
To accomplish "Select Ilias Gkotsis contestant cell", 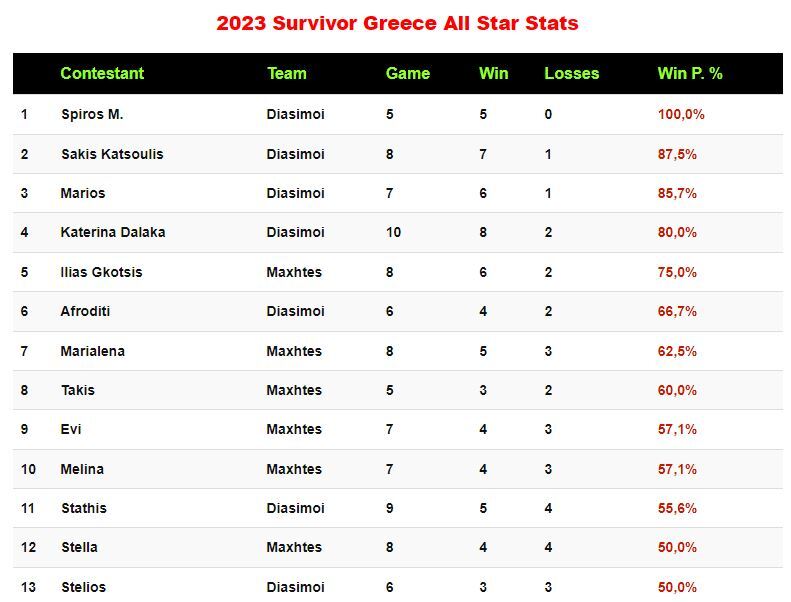I will tap(102, 272).
